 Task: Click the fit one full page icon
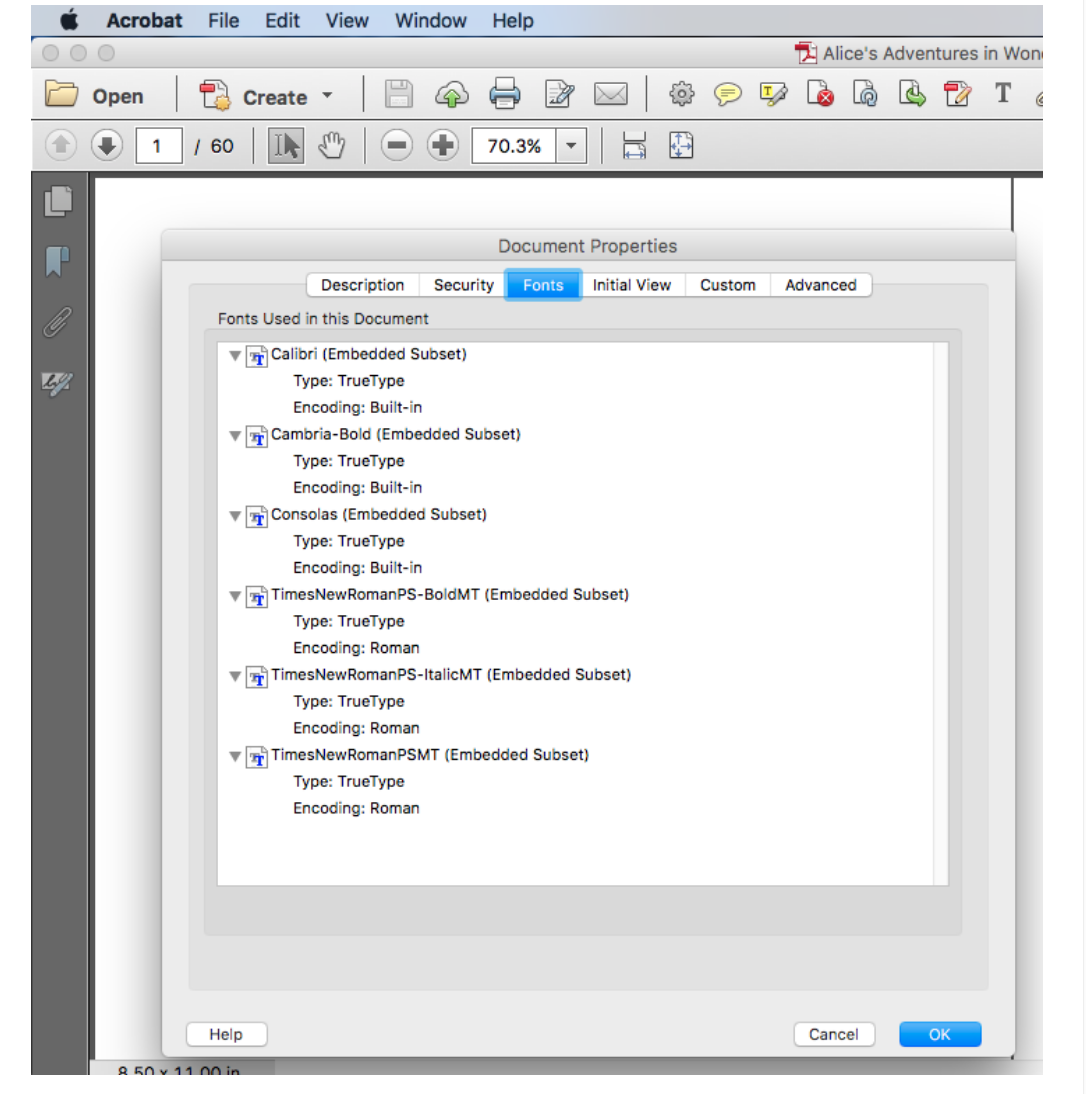tap(681, 146)
